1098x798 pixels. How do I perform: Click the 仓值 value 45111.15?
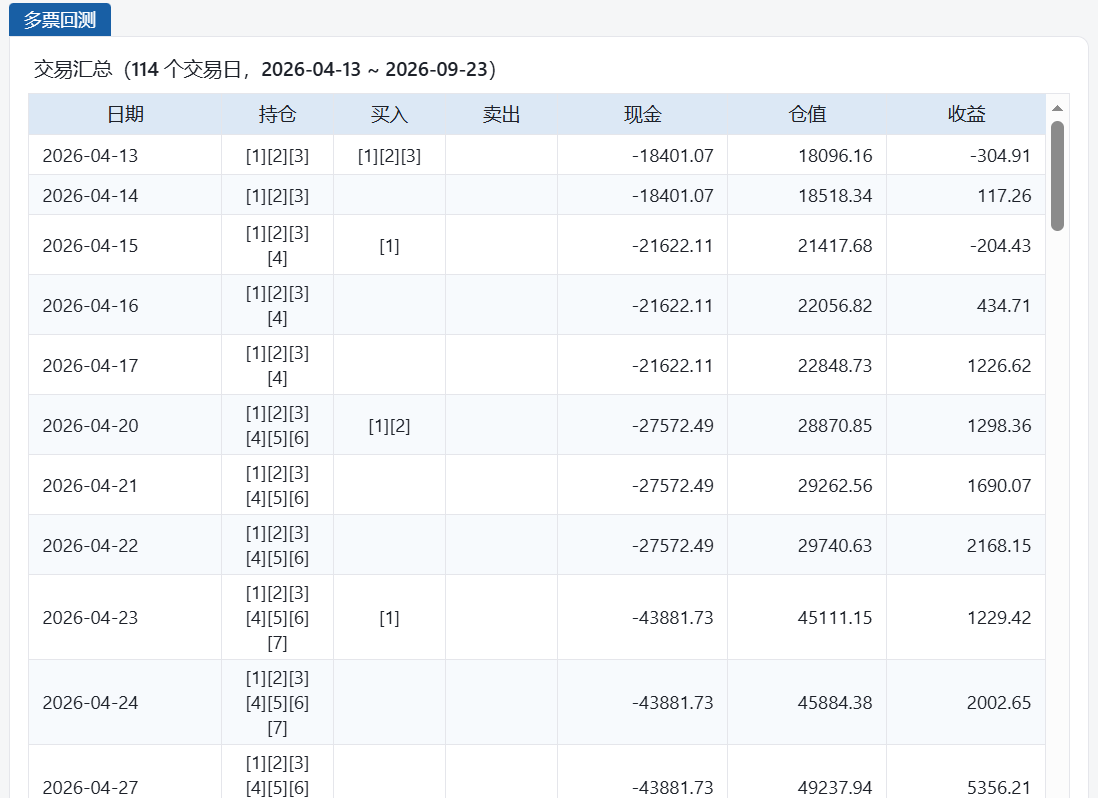click(835, 617)
